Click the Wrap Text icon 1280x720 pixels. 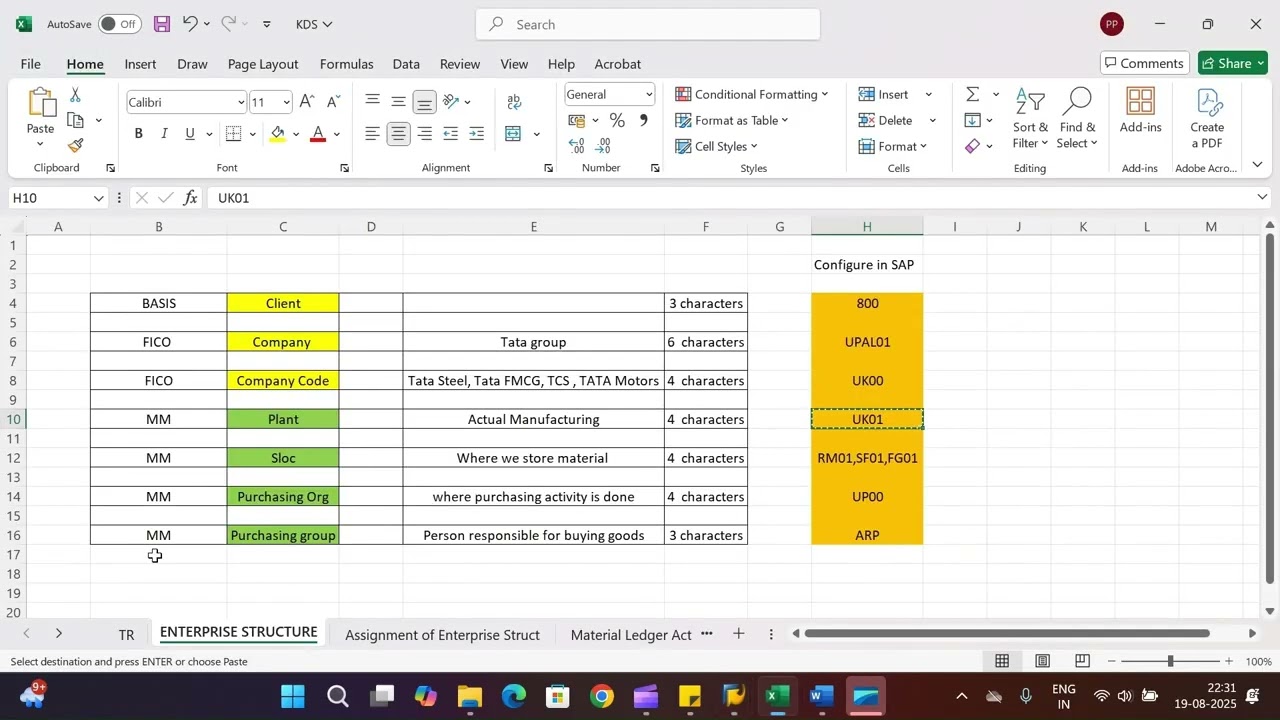[514, 101]
